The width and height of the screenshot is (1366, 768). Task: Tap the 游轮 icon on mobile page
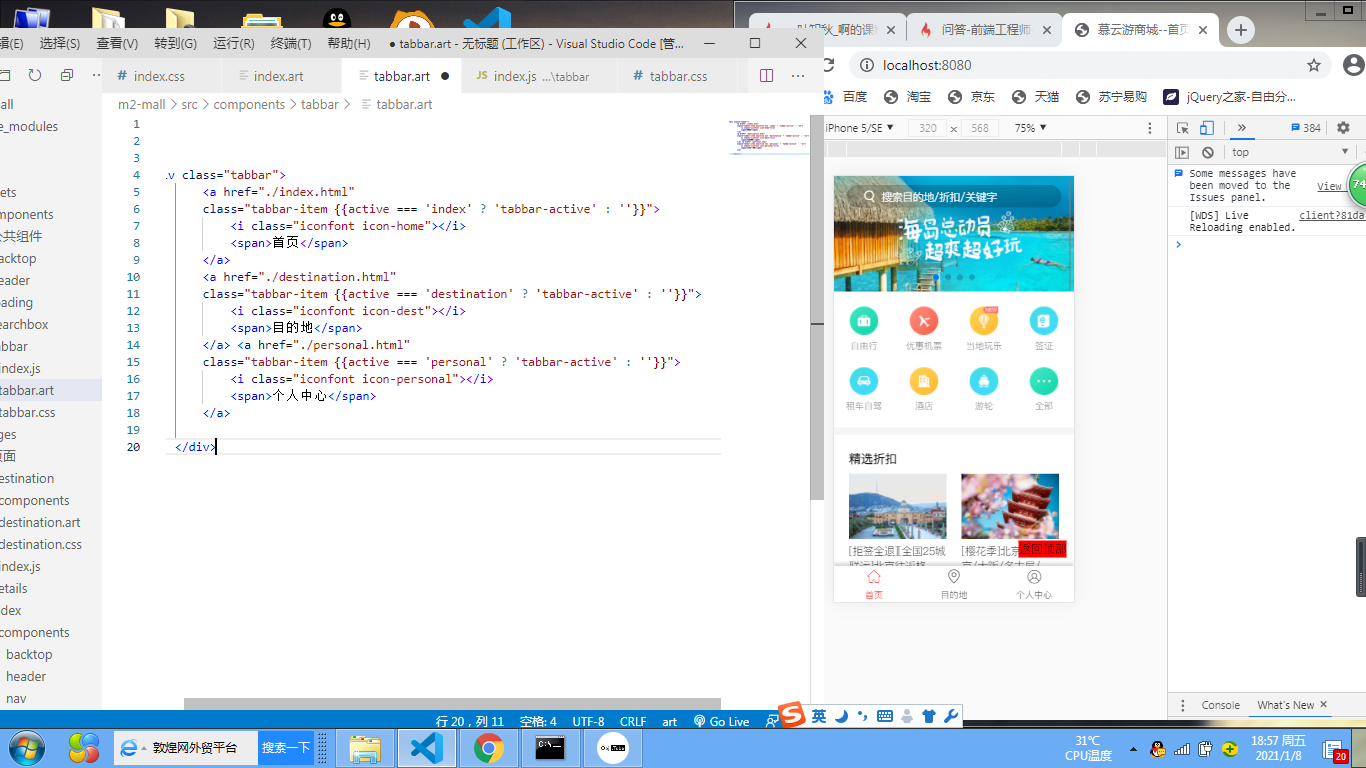tap(984, 381)
